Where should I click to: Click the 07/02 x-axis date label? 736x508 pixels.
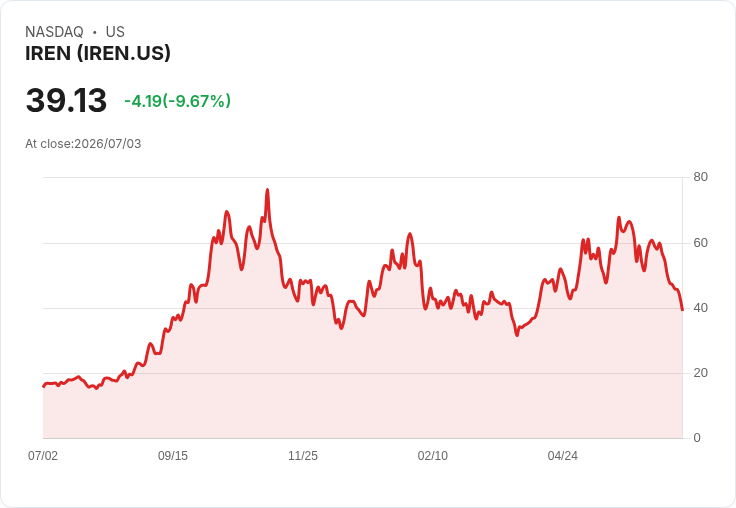coord(43,455)
